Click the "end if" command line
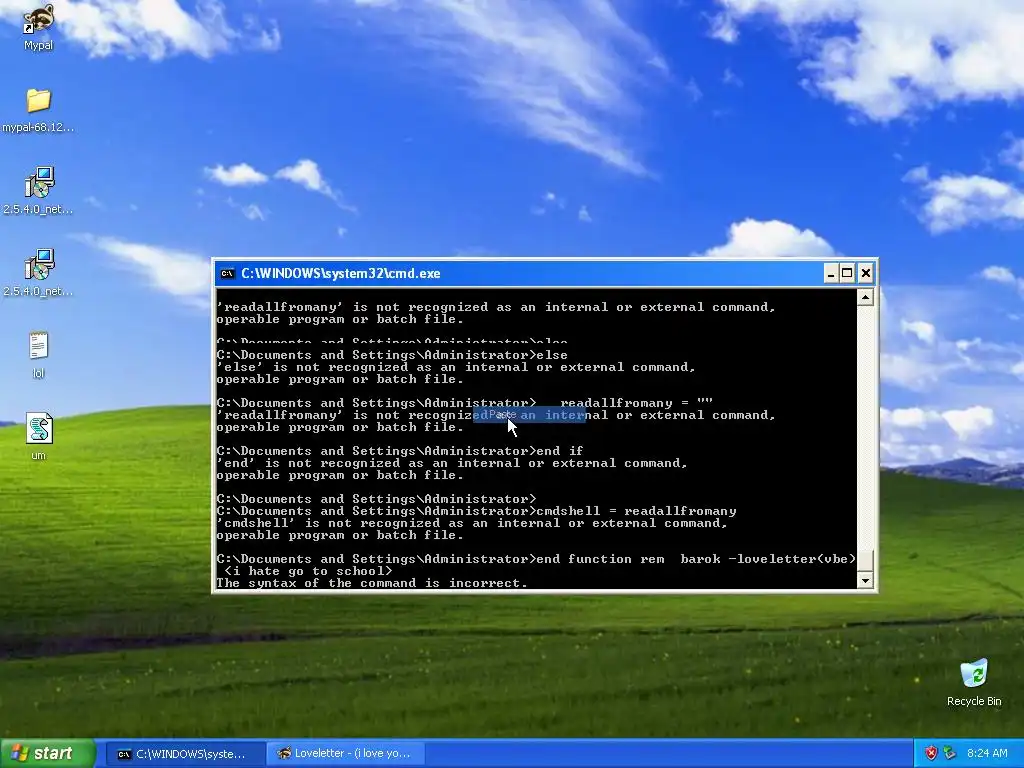The width and height of the screenshot is (1024, 768). [400, 451]
